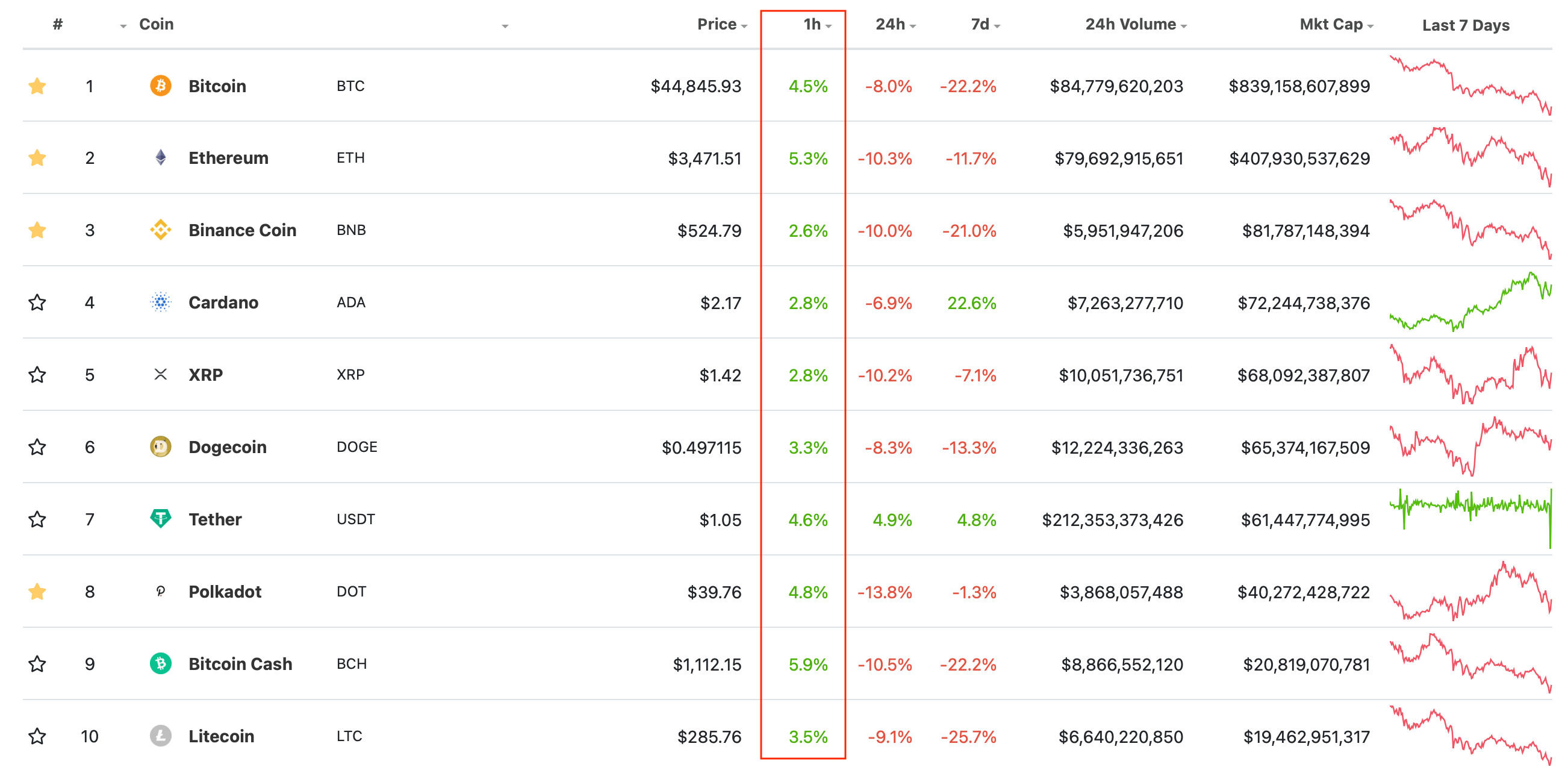
Task: Open the Litecoin coin page
Action: click(x=221, y=736)
